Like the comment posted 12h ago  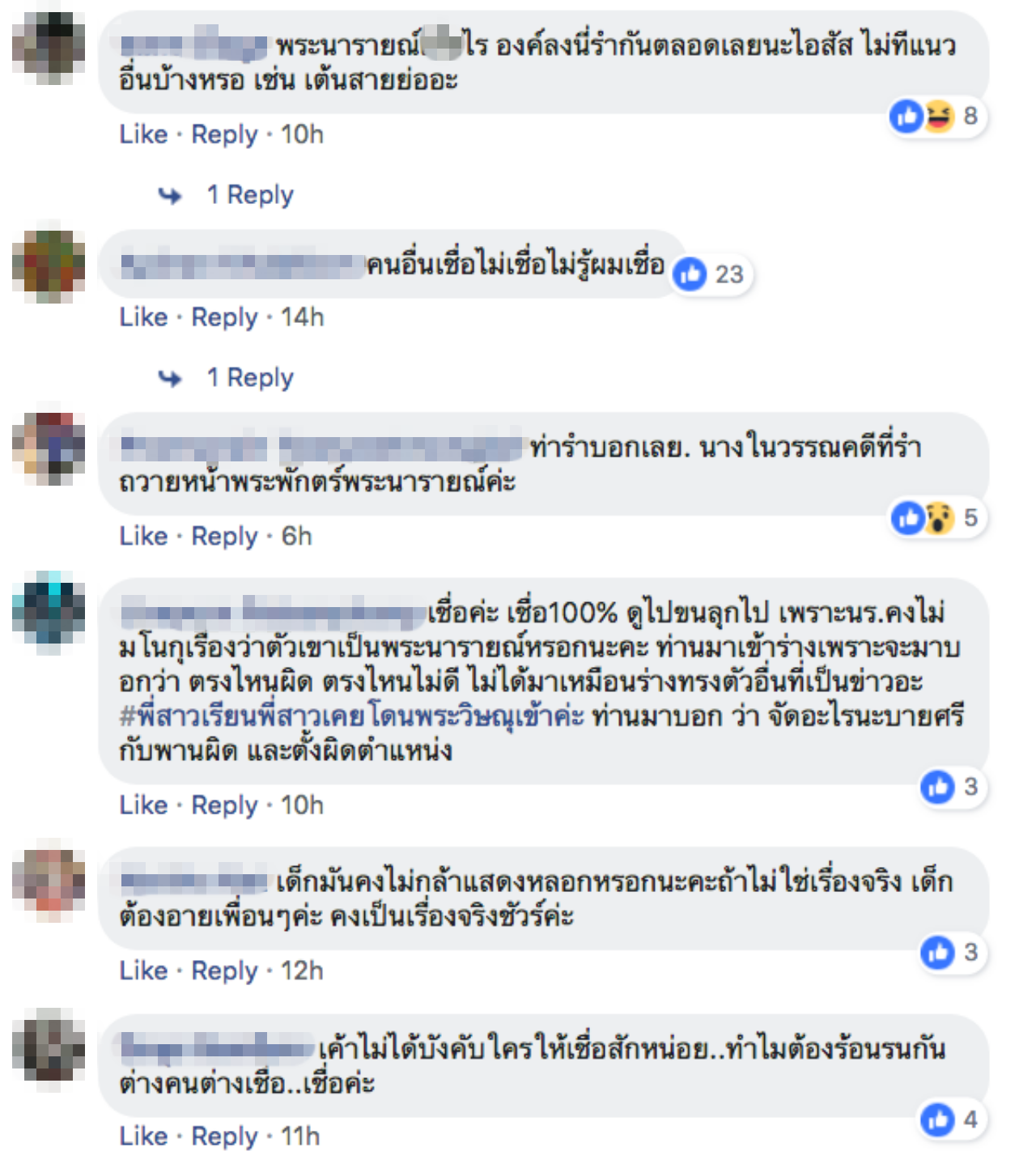point(143,970)
